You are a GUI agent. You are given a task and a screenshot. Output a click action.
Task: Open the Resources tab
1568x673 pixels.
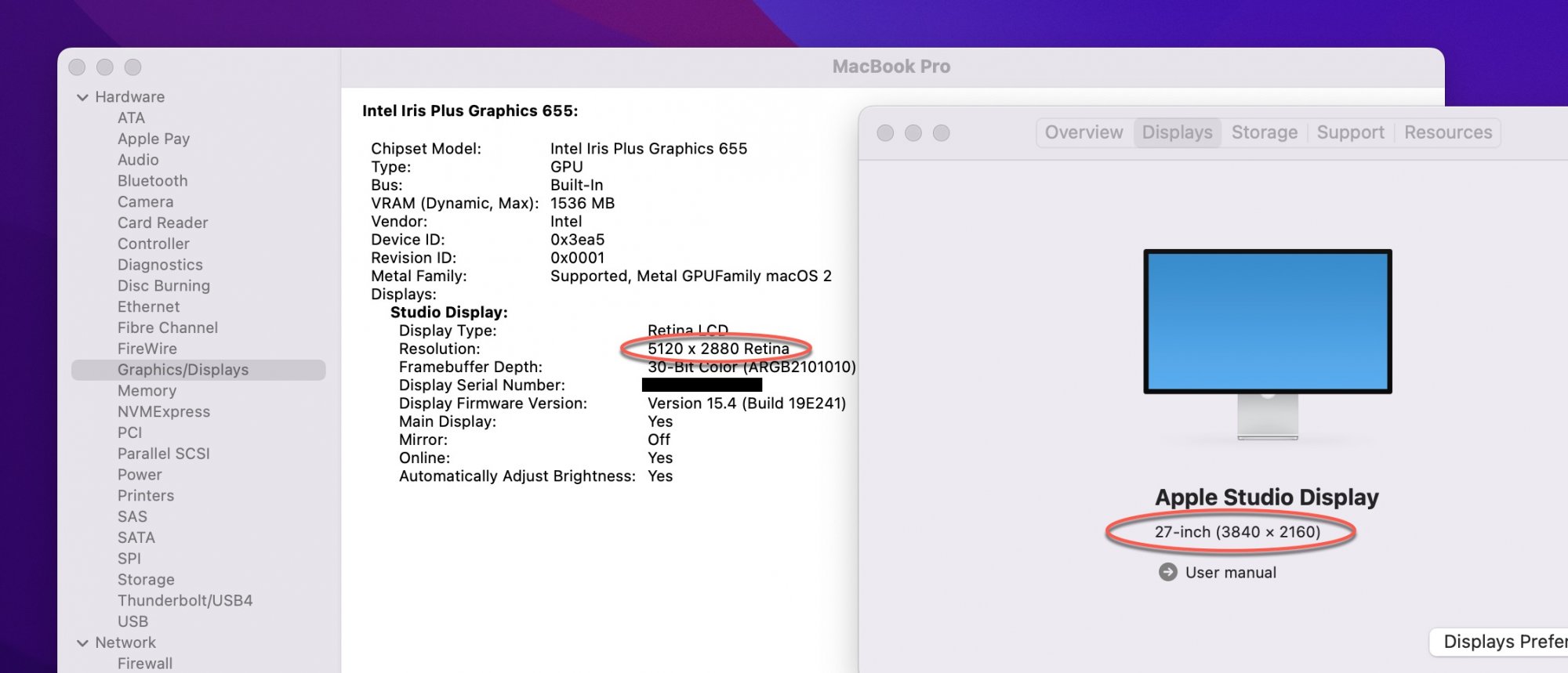(x=1448, y=132)
